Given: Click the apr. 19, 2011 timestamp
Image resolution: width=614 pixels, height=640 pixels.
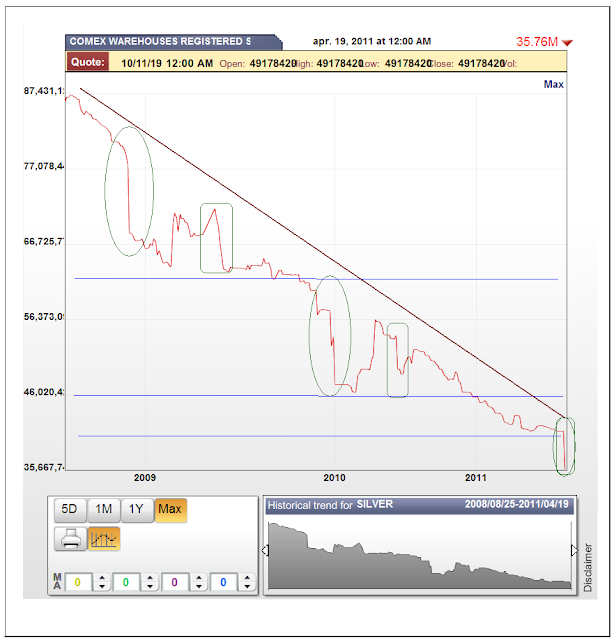Looking at the screenshot, I should point(372,41).
